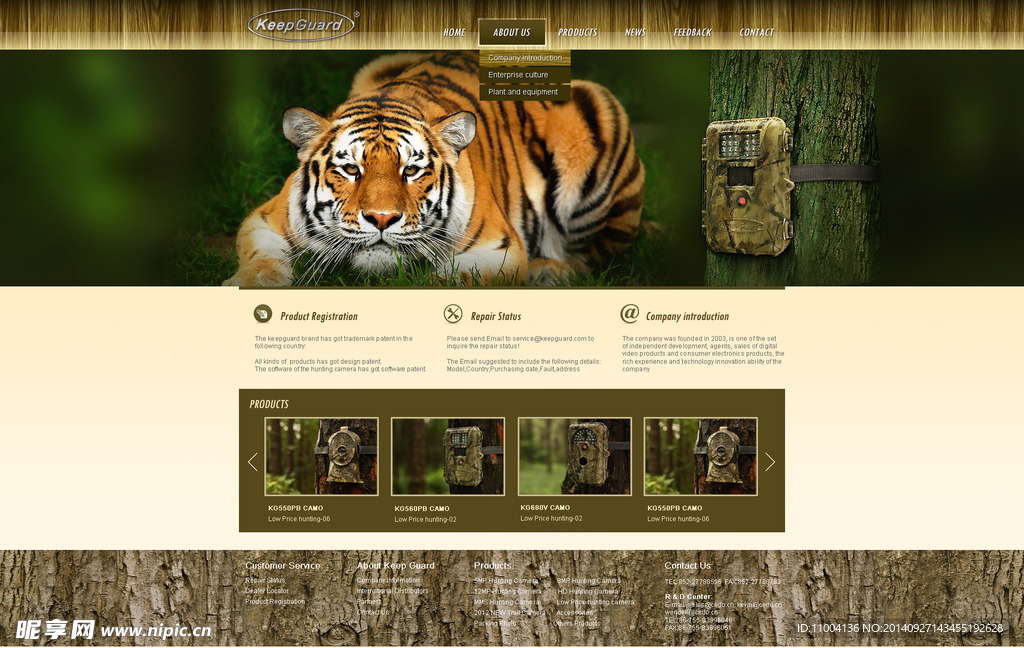Show previous products with left arrow
This screenshot has width=1024, height=648.
pyautogui.click(x=253, y=462)
